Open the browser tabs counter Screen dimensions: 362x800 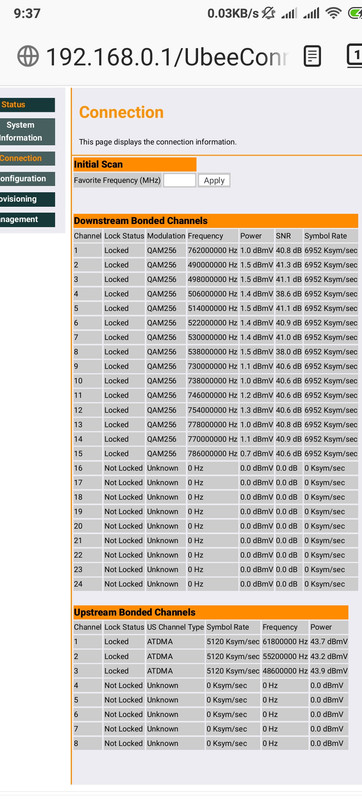(354, 56)
